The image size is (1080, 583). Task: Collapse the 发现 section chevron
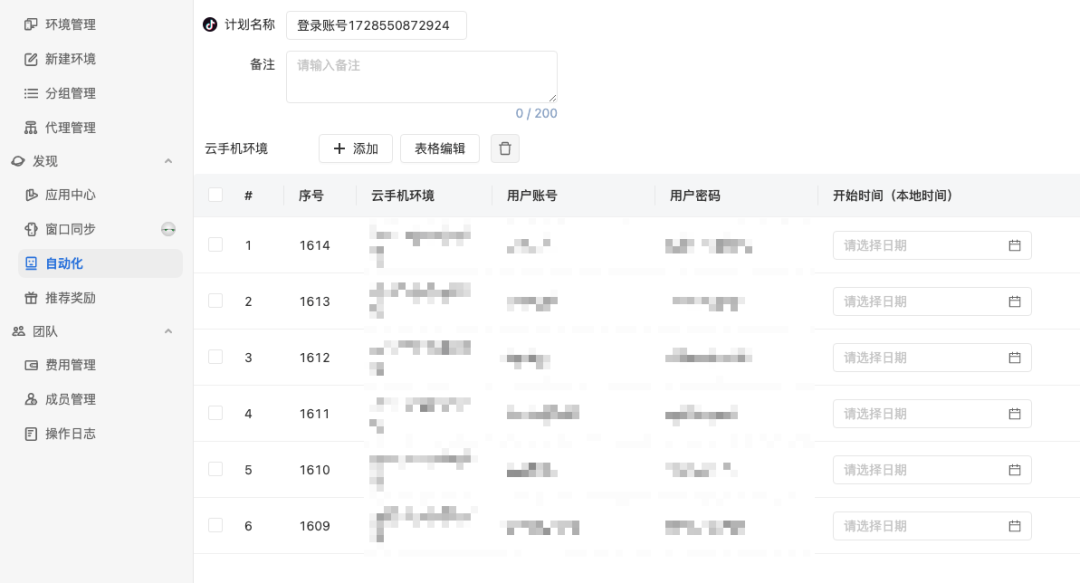(x=168, y=162)
